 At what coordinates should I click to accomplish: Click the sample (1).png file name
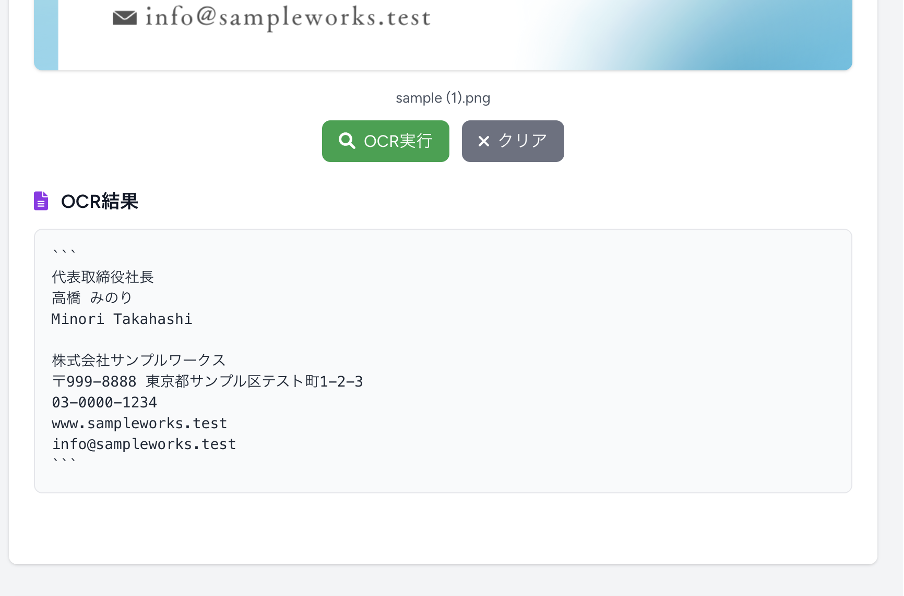click(x=443, y=98)
